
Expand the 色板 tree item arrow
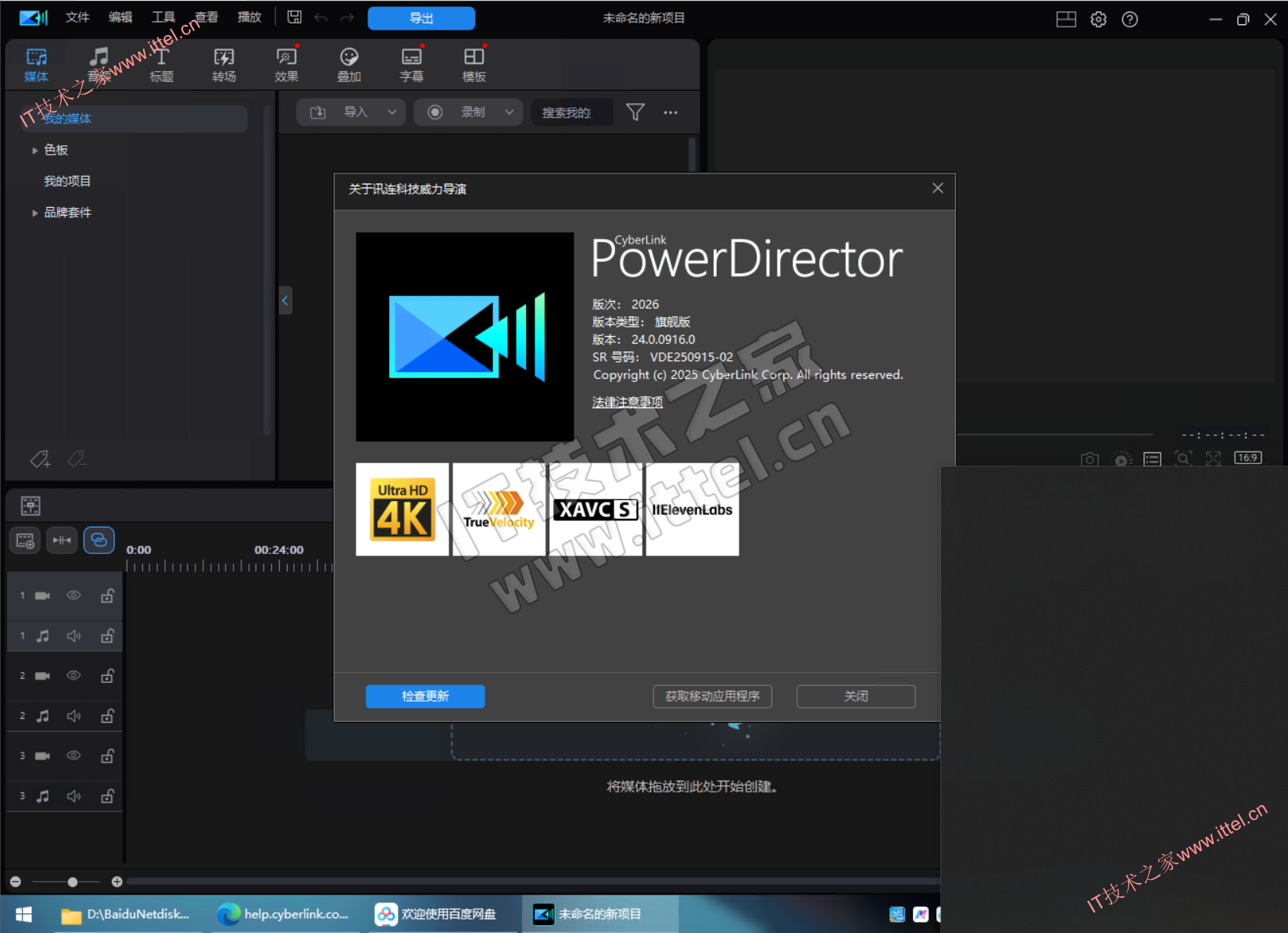(x=34, y=150)
